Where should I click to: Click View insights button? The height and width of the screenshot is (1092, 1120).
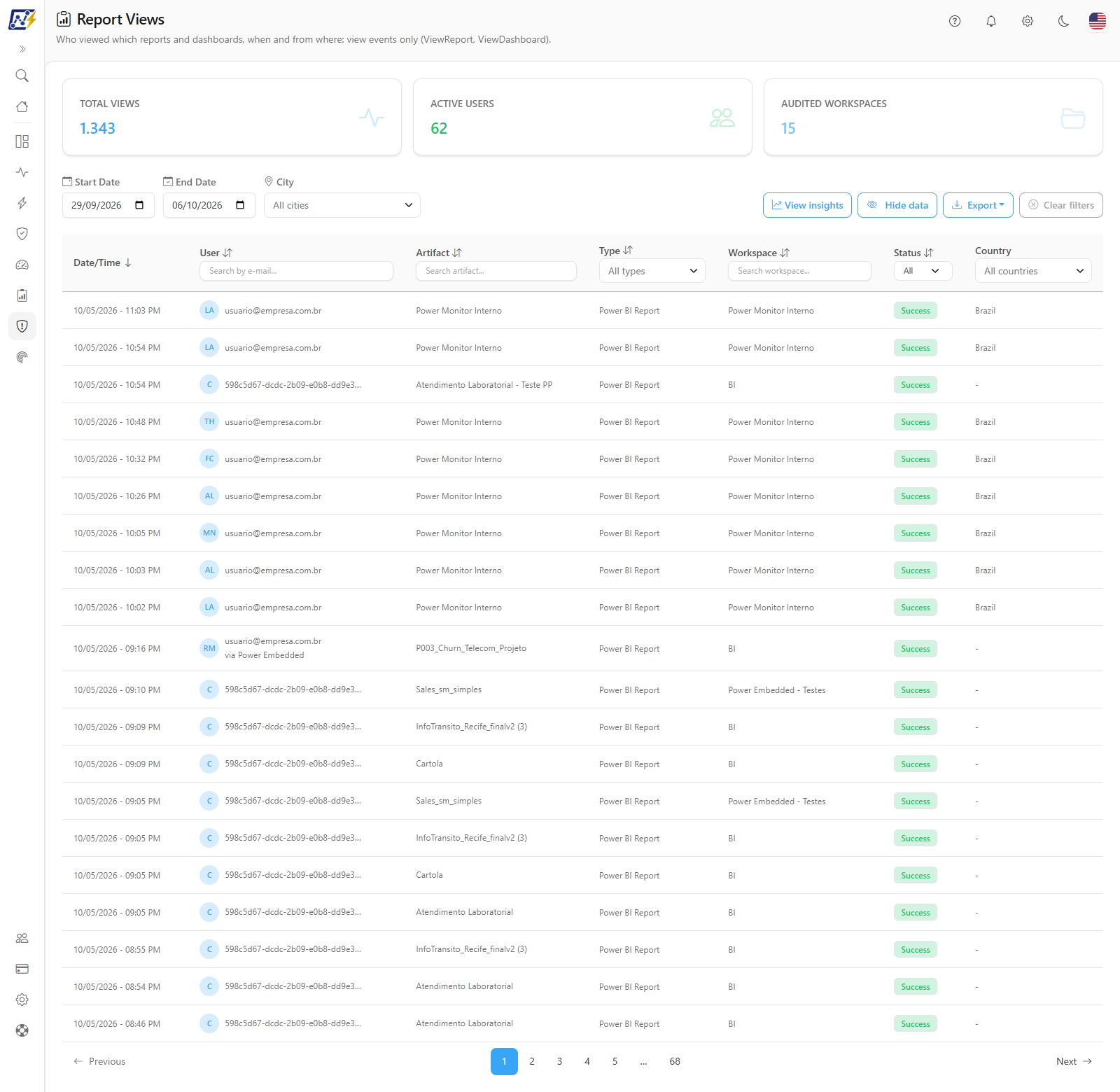[x=808, y=205]
